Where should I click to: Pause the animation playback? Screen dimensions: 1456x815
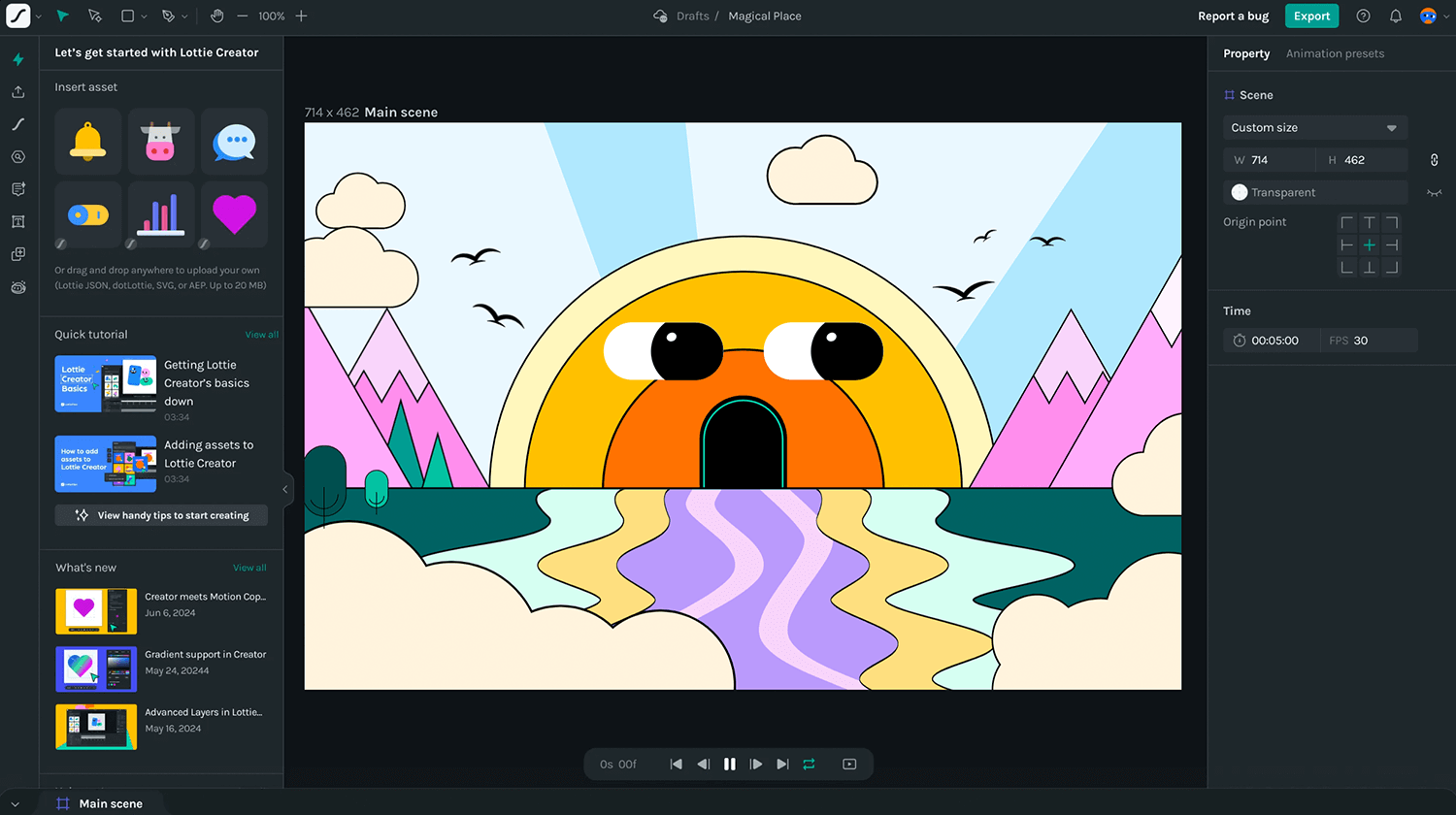730,765
